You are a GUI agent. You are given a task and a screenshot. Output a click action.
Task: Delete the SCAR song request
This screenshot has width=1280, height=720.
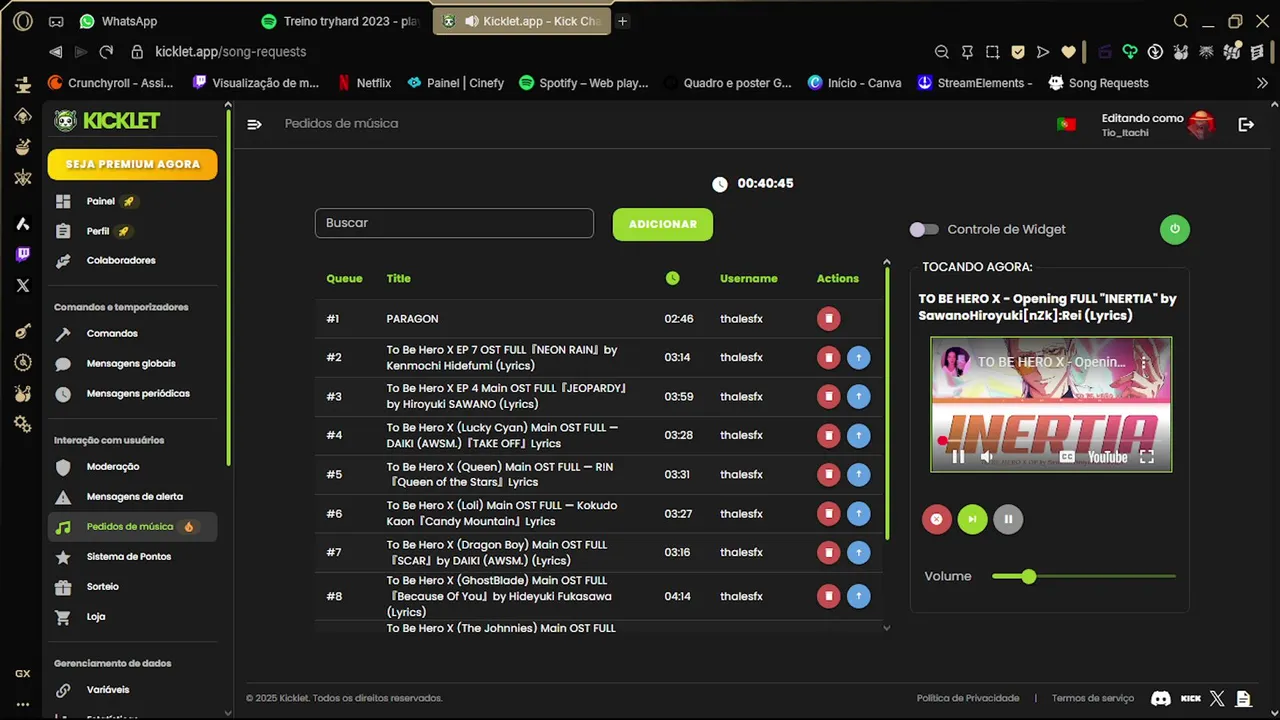point(828,552)
